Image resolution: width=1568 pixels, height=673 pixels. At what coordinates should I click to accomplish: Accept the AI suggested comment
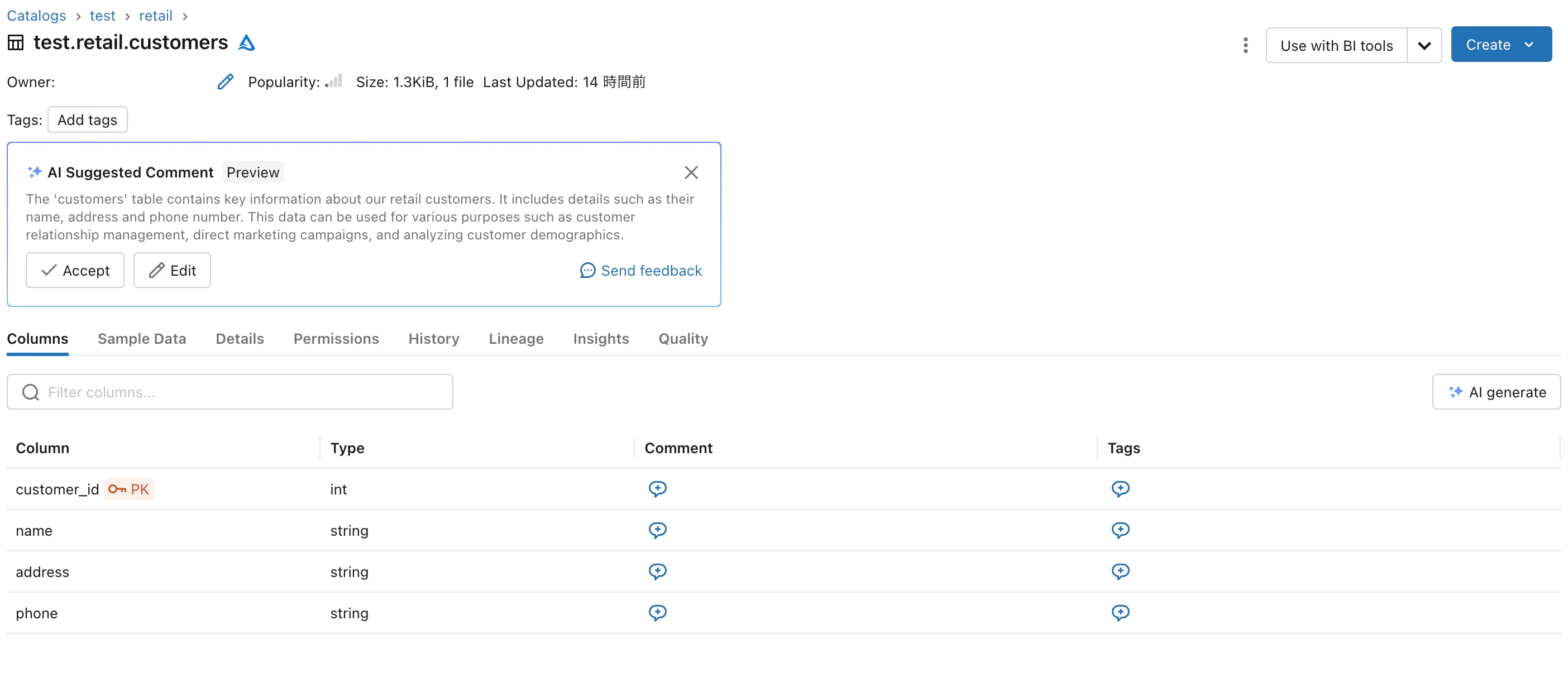click(75, 270)
